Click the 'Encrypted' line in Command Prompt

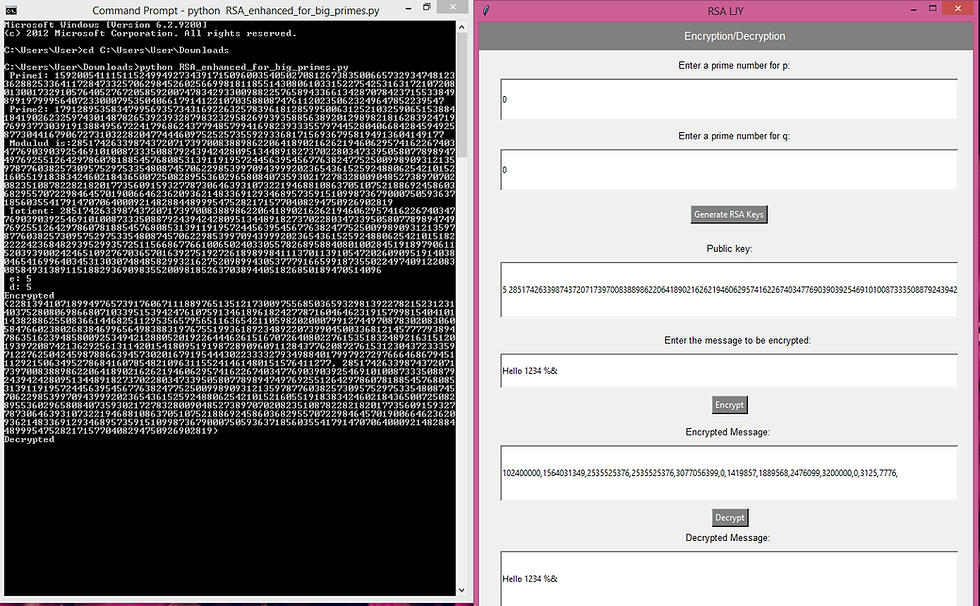click(29, 296)
